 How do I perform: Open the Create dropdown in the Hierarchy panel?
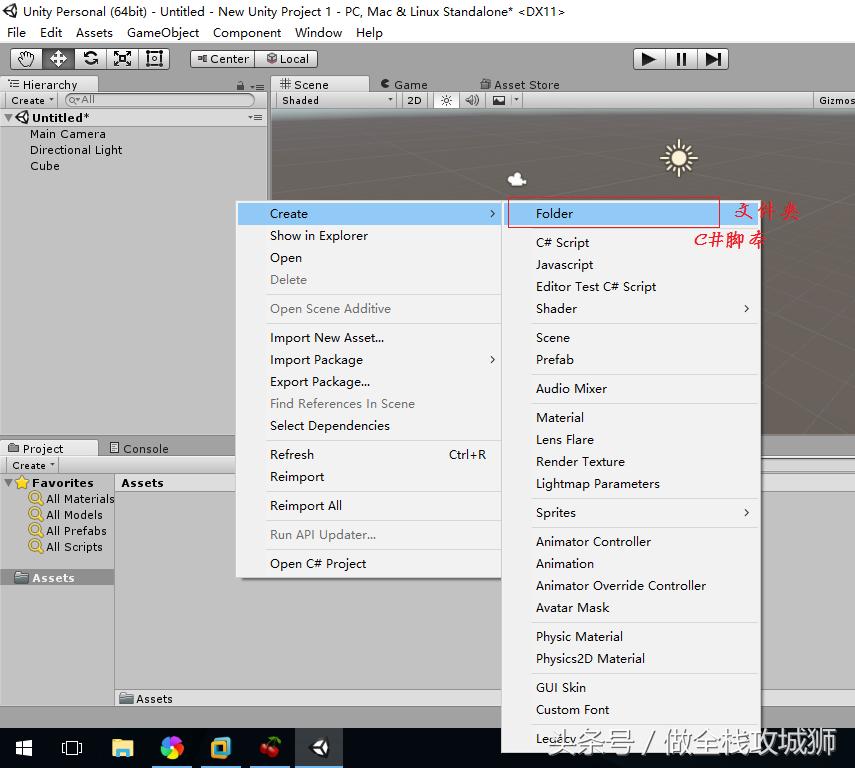pyautogui.click(x=30, y=100)
